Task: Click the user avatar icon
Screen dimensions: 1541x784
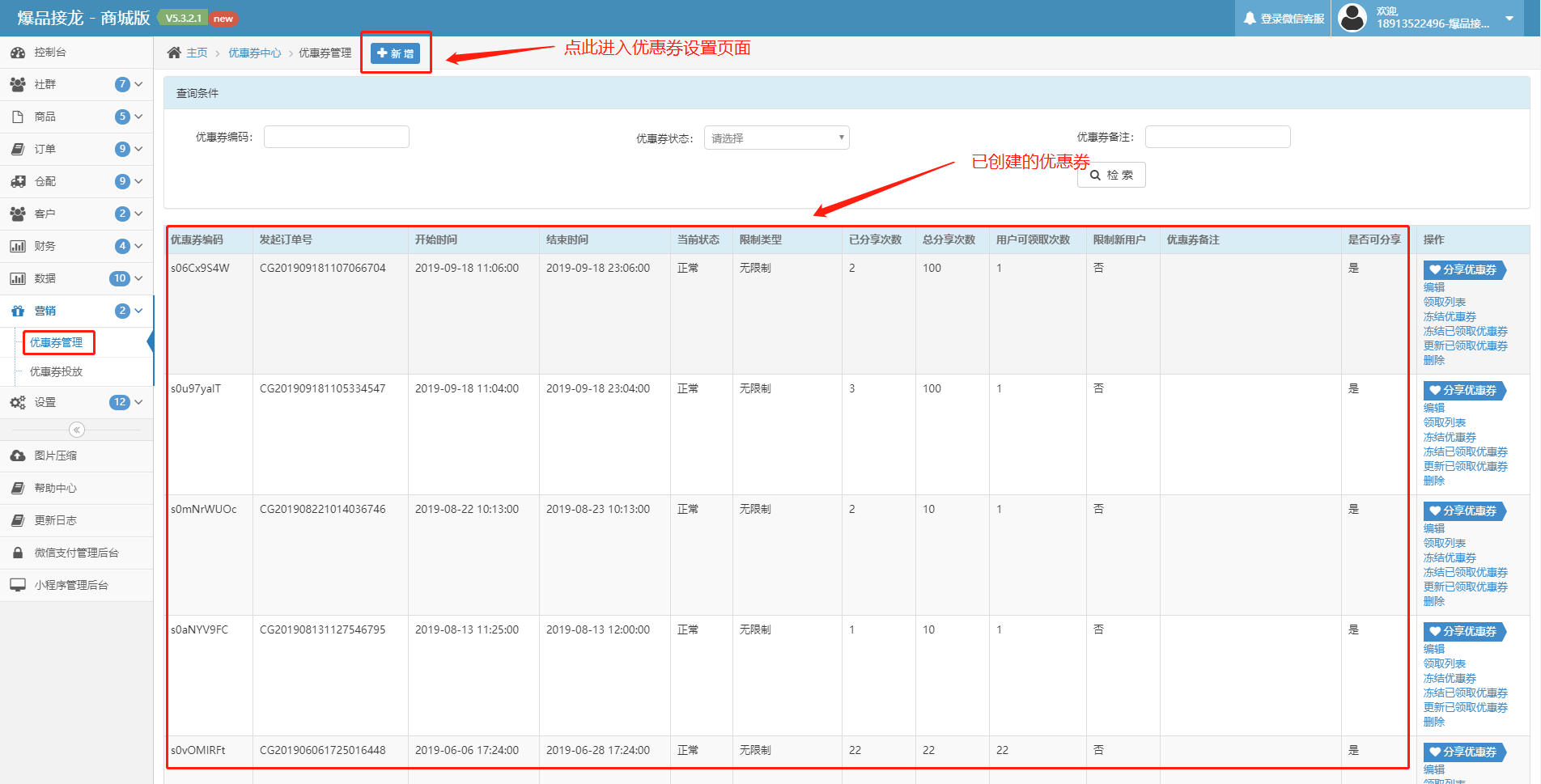Action: click(1352, 17)
